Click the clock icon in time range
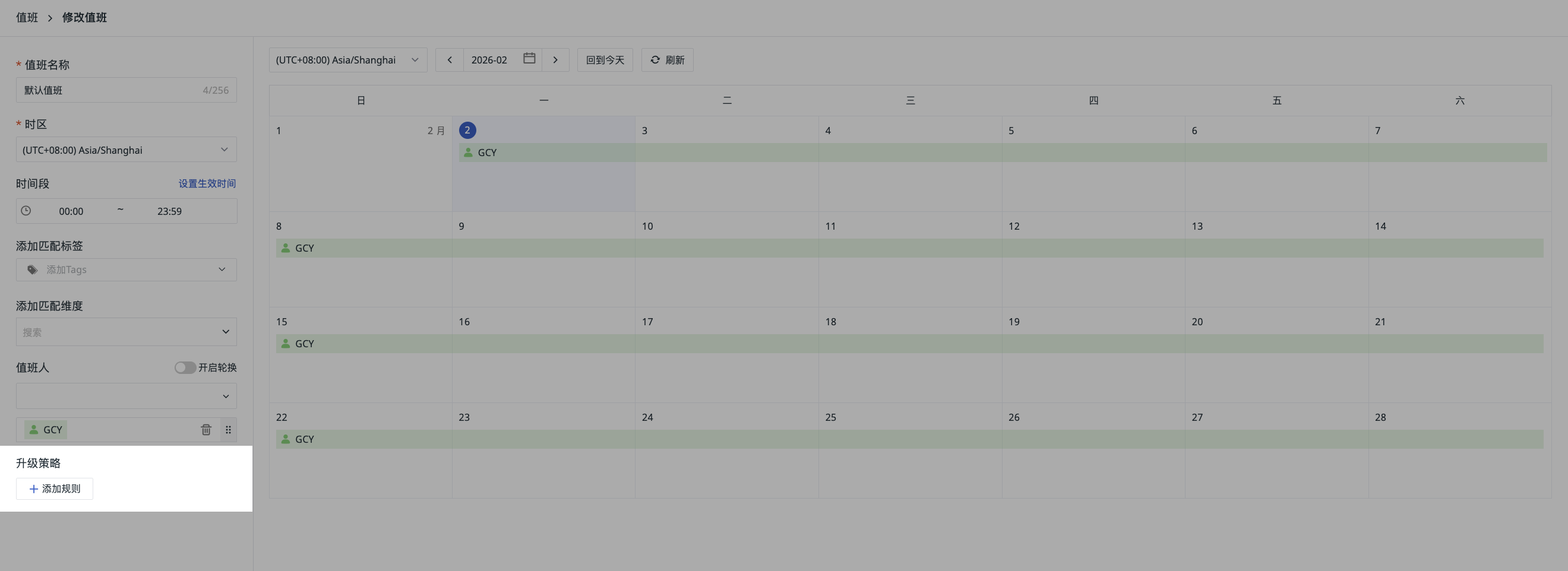The image size is (1568, 571). pyautogui.click(x=26, y=210)
